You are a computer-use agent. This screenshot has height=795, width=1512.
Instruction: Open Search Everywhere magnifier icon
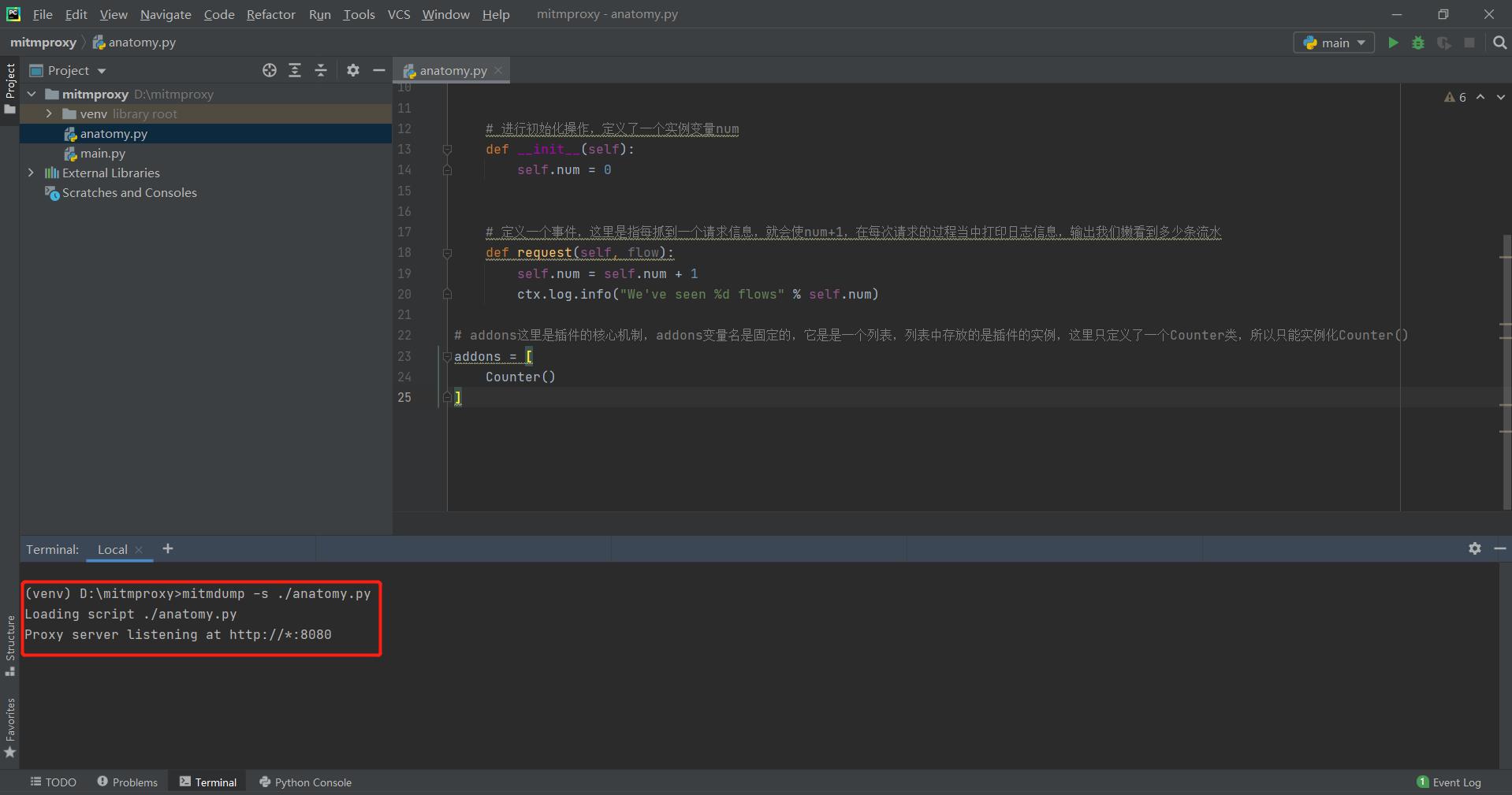click(1499, 43)
